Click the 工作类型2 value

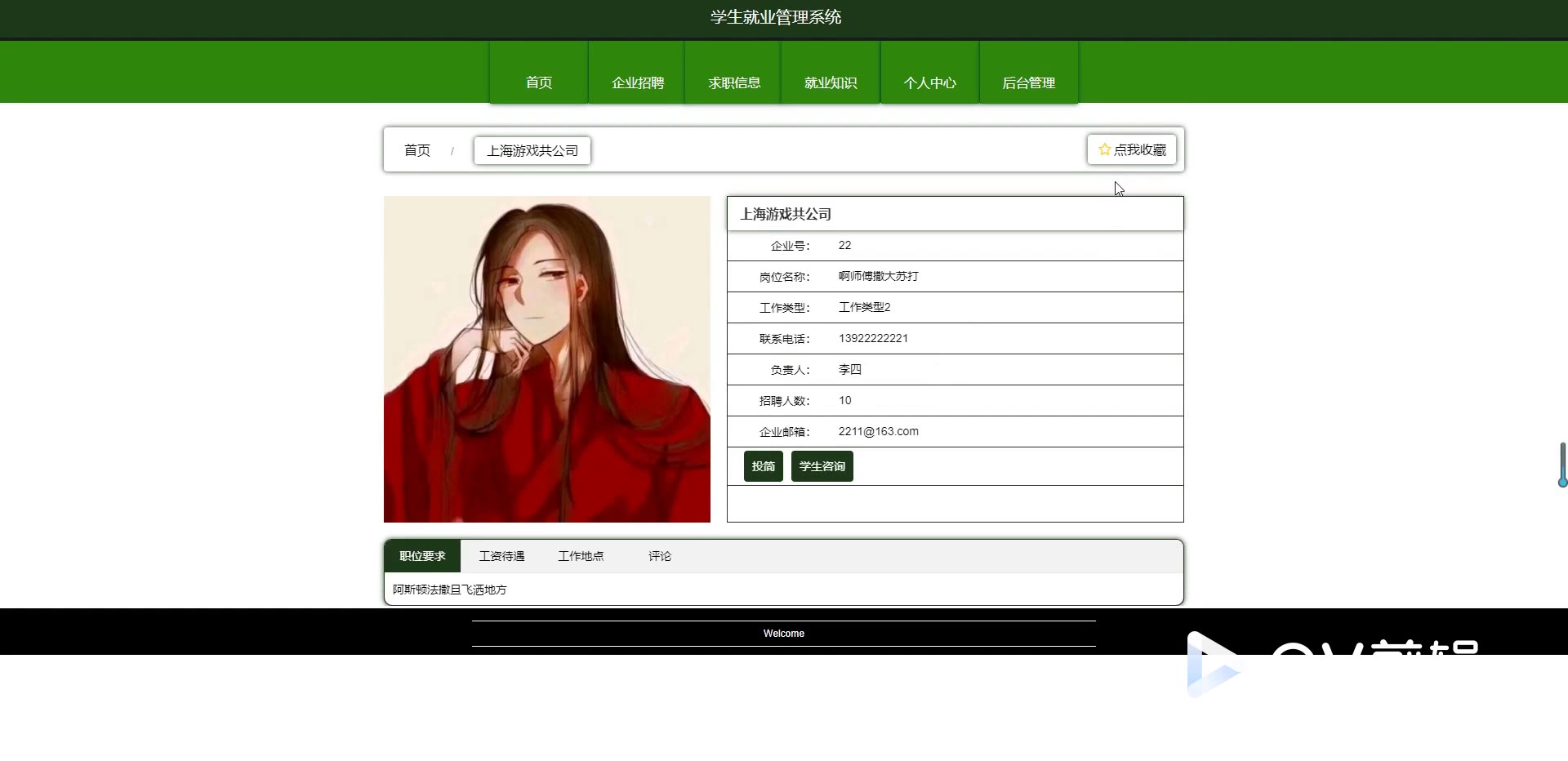coord(865,307)
